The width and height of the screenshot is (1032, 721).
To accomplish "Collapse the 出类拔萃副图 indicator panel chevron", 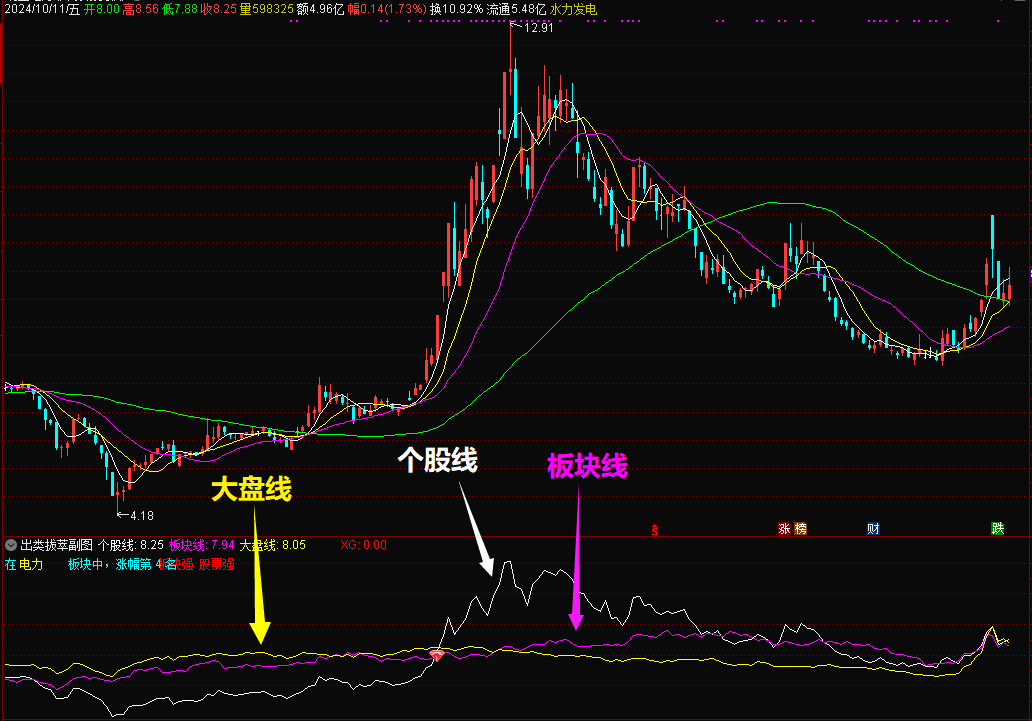I will click(11, 545).
